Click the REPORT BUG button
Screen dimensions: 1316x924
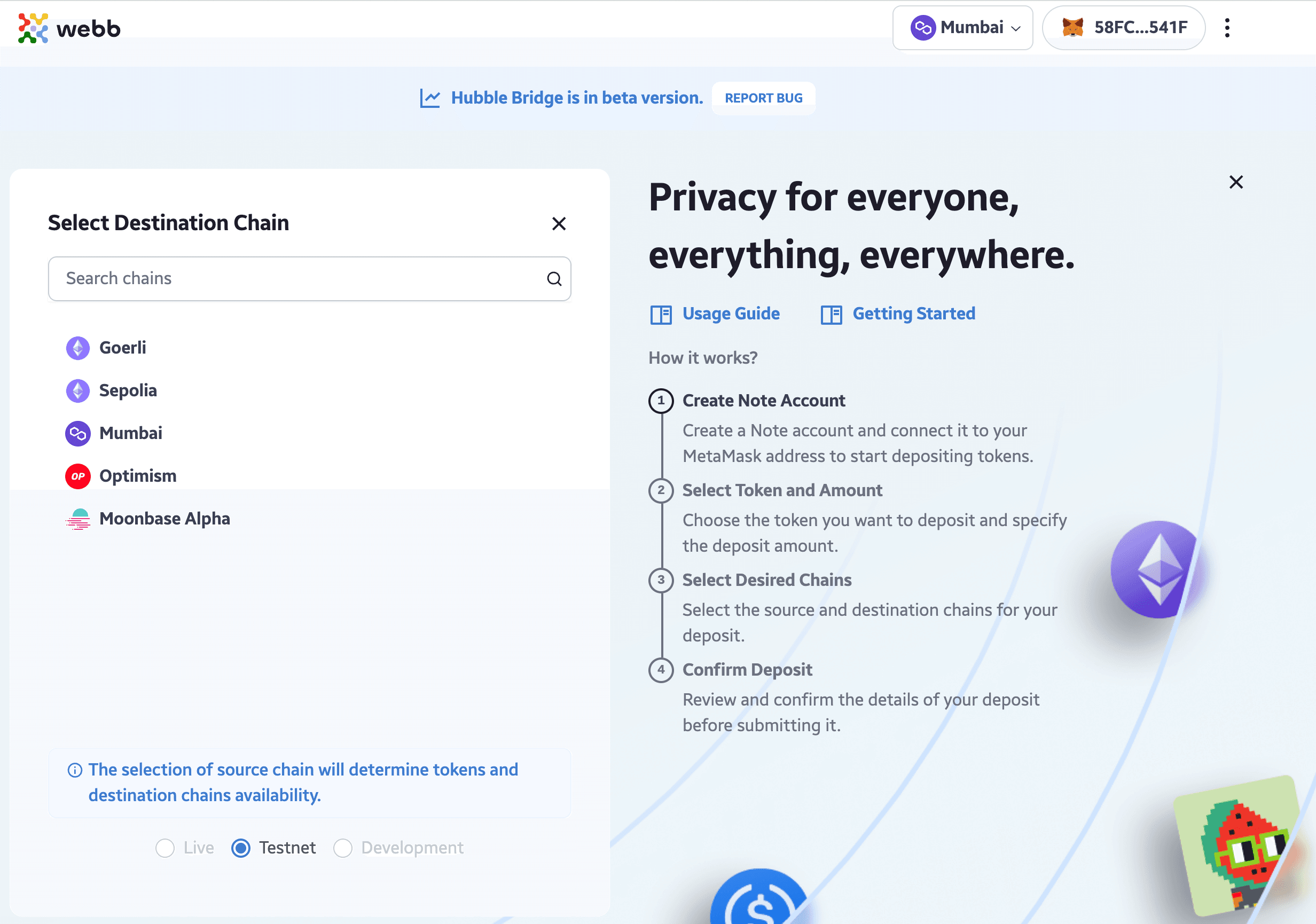coord(763,98)
